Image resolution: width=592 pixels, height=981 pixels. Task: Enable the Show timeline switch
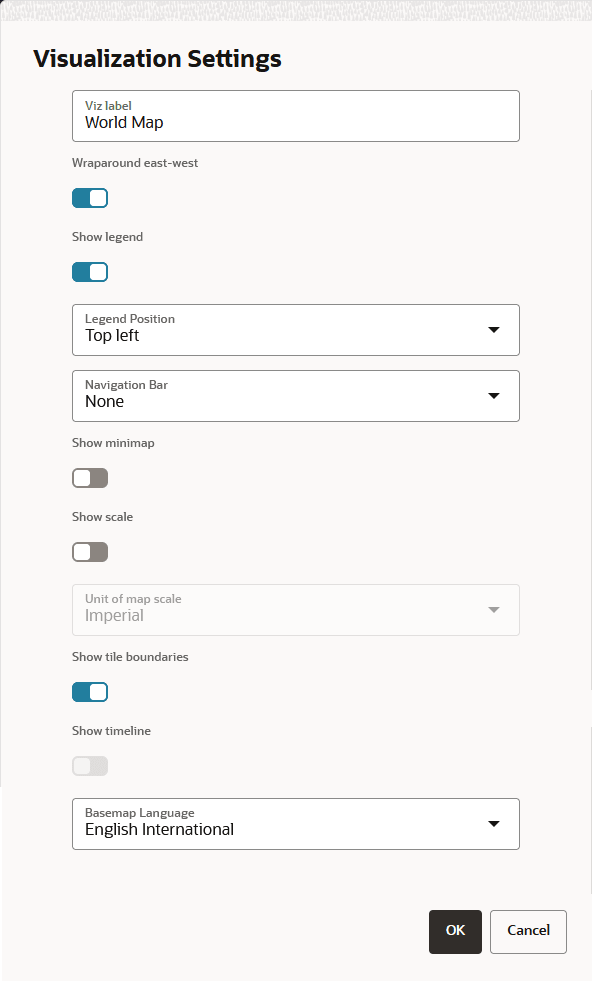click(90, 765)
